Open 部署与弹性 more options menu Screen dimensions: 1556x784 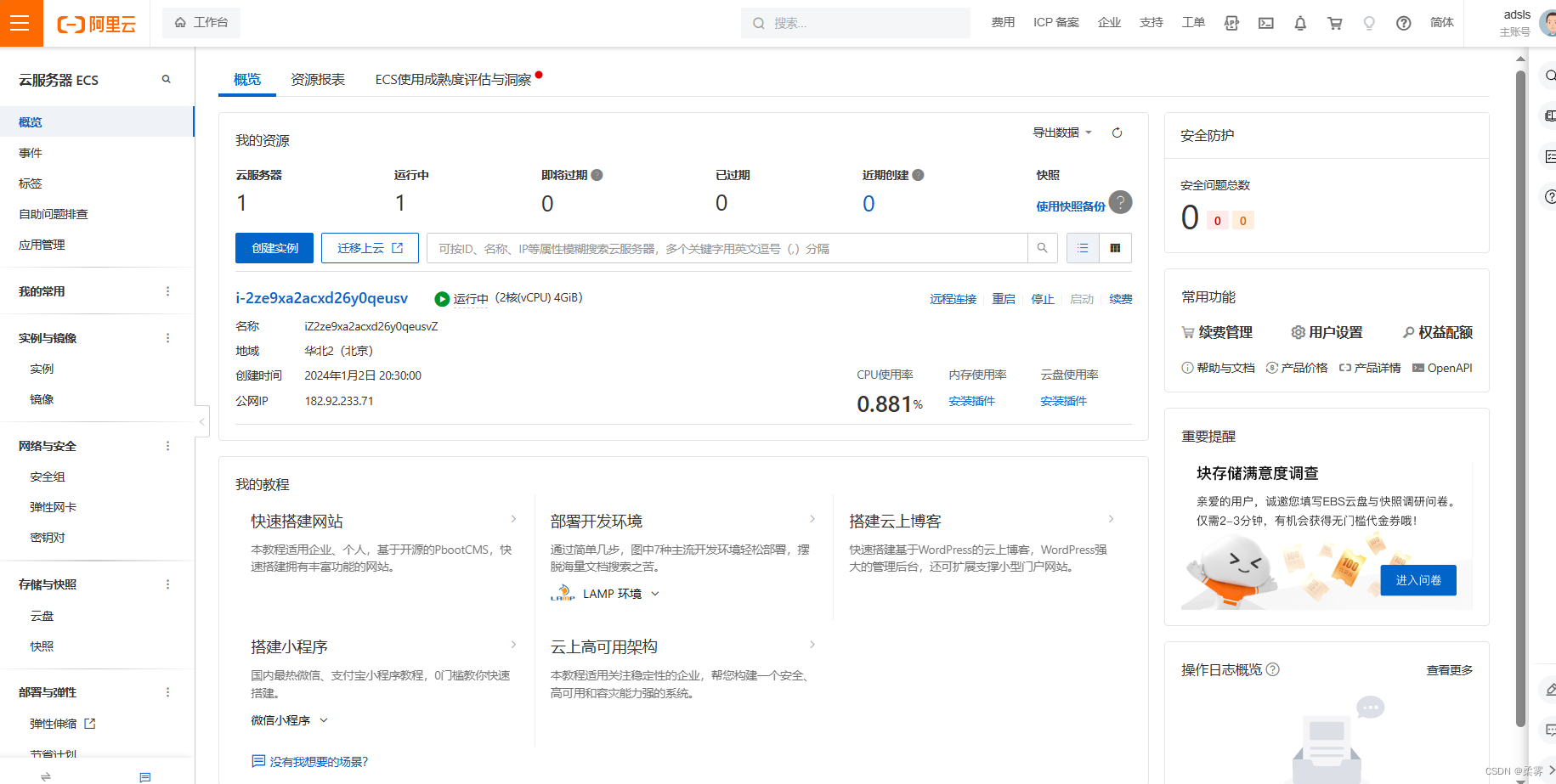click(167, 692)
